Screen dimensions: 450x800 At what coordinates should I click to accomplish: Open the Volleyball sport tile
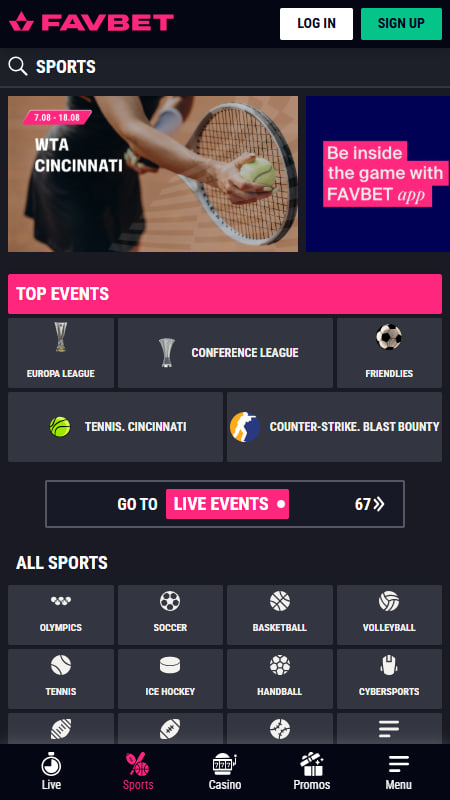pyautogui.click(x=389, y=615)
